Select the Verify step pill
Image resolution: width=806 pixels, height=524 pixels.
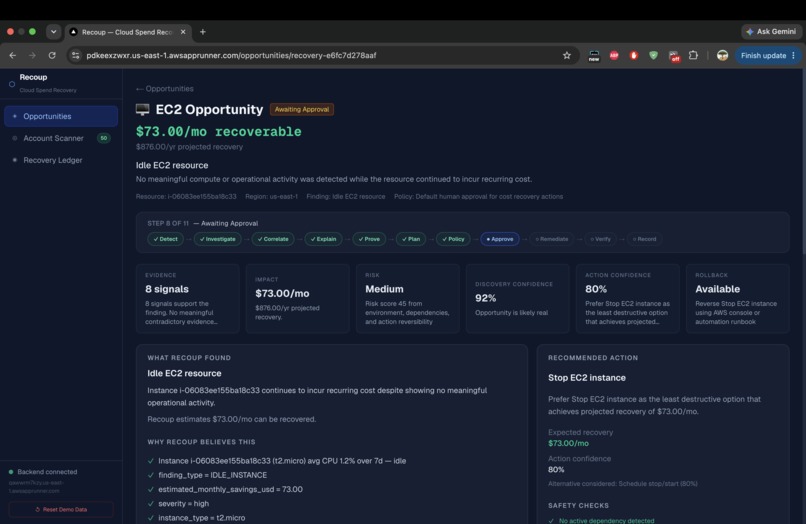point(600,239)
